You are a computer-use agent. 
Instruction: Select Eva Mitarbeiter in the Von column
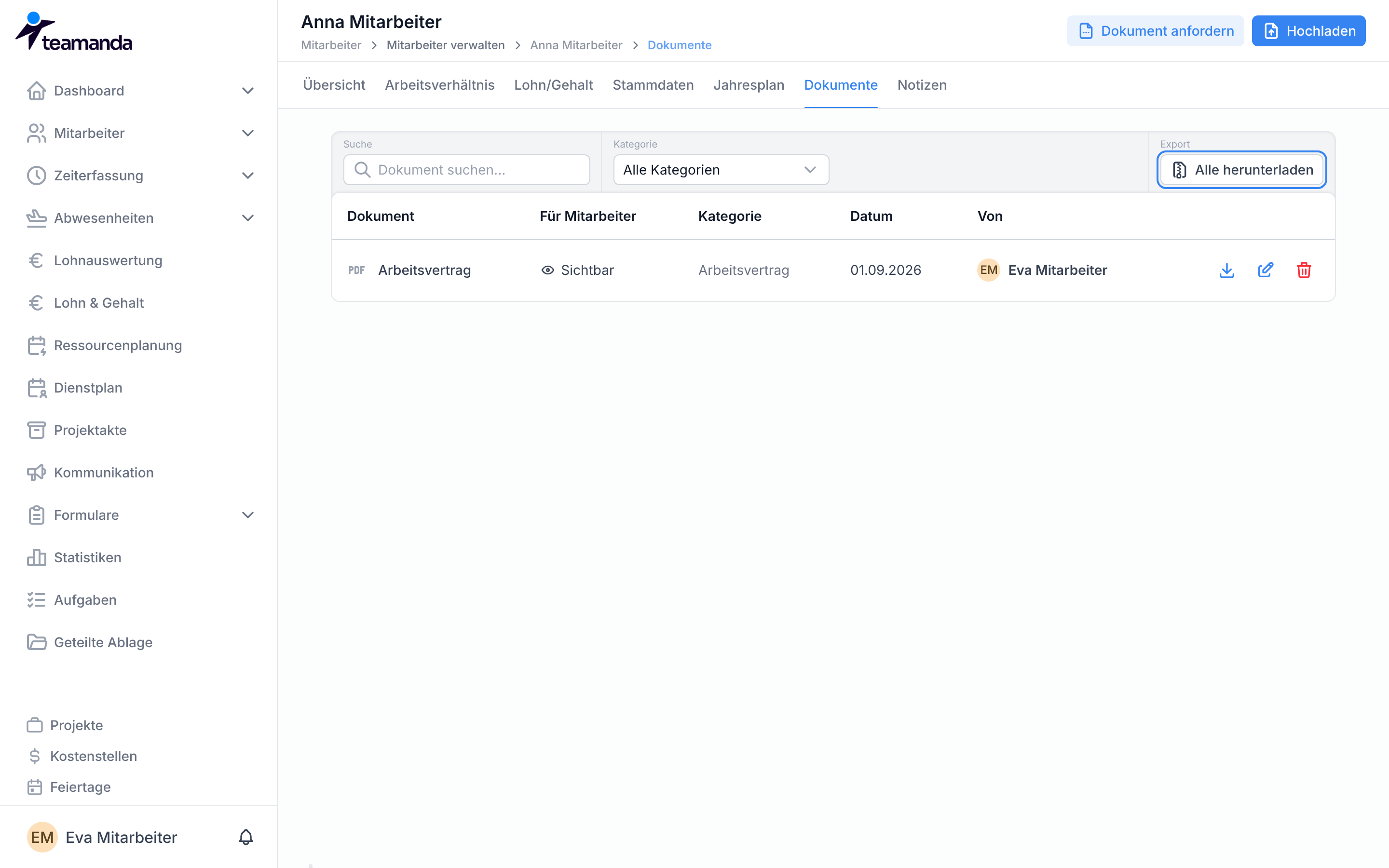pos(1042,271)
